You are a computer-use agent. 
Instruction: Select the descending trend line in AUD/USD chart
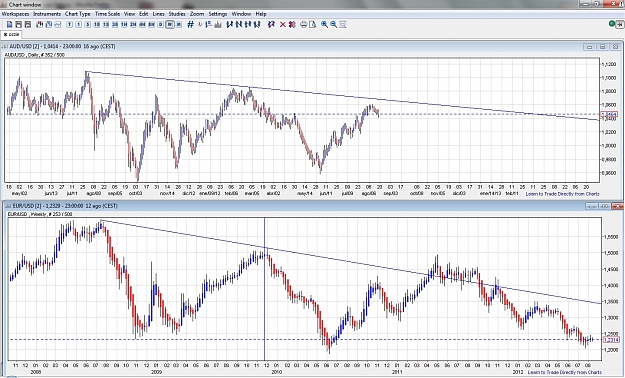(343, 96)
